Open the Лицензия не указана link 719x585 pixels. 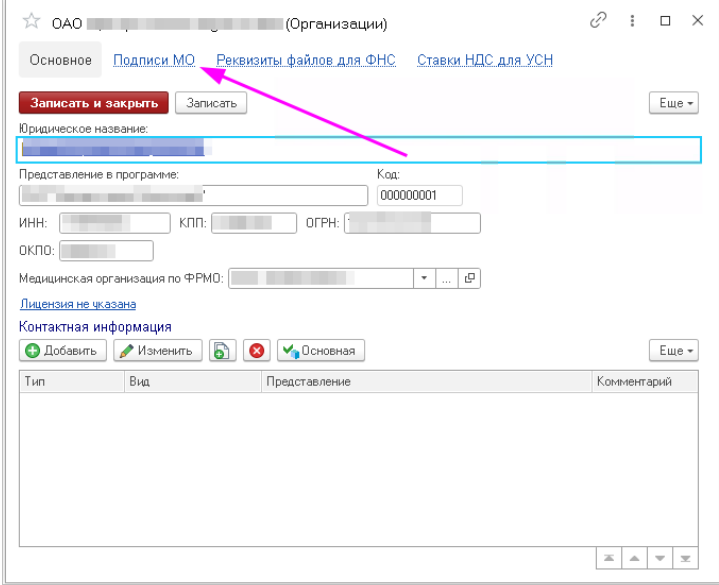[78, 304]
